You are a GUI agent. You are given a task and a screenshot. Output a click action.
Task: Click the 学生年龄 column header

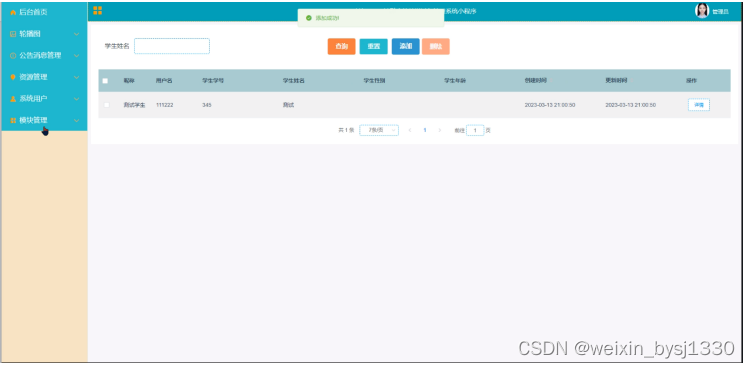click(455, 81)
